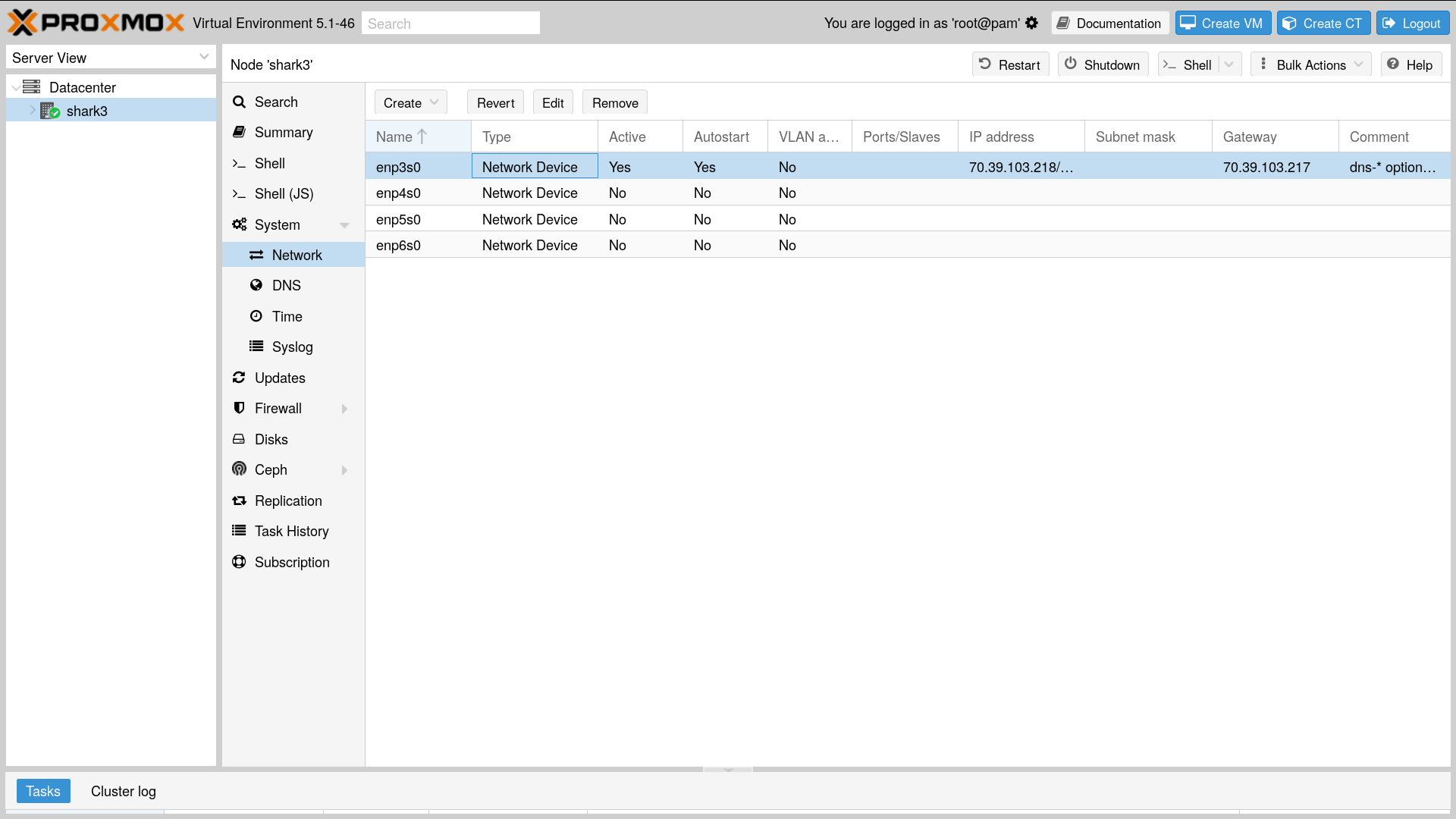Viewport: 1456px width, 819px height.
Task: Click the Firewall shield icon
Action: tap(239, 408)
